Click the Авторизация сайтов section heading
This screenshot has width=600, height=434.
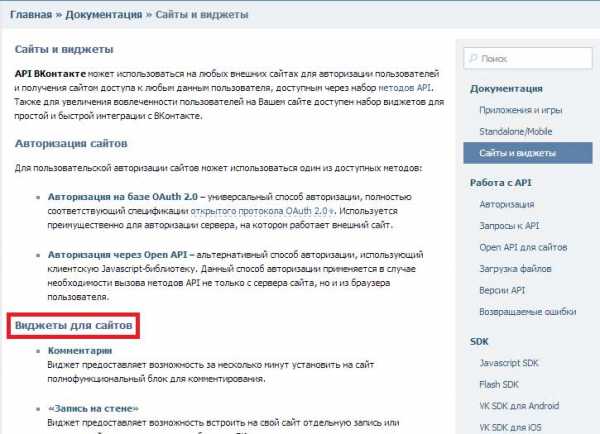coord(71,144)
